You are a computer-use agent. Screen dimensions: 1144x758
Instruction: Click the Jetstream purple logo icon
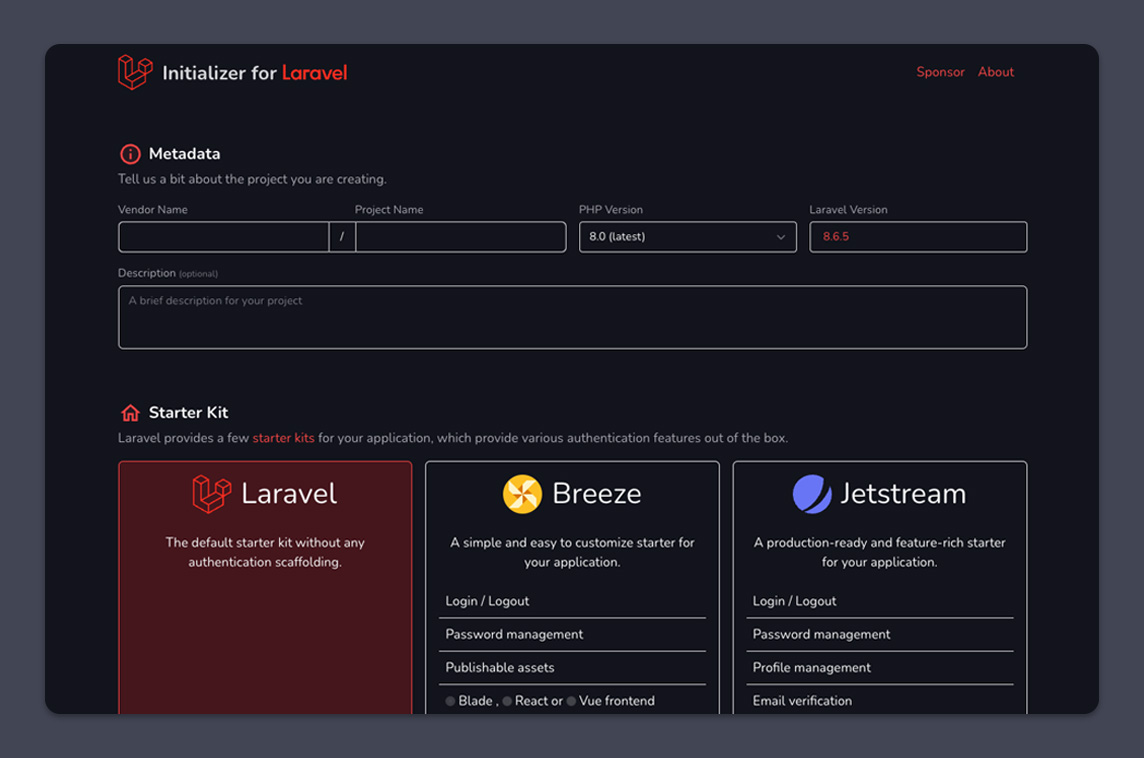(x=812, y=494)
